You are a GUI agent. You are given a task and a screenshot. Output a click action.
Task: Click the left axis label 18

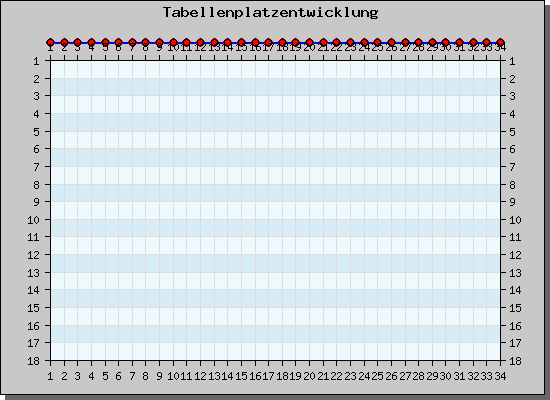click(34, 361)
